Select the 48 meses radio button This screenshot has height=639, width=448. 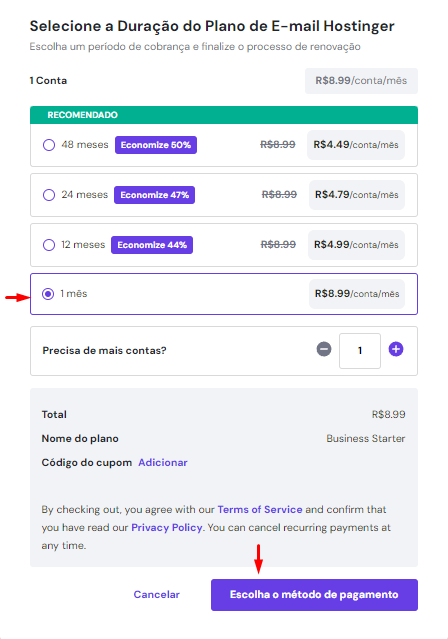[49, 145]
